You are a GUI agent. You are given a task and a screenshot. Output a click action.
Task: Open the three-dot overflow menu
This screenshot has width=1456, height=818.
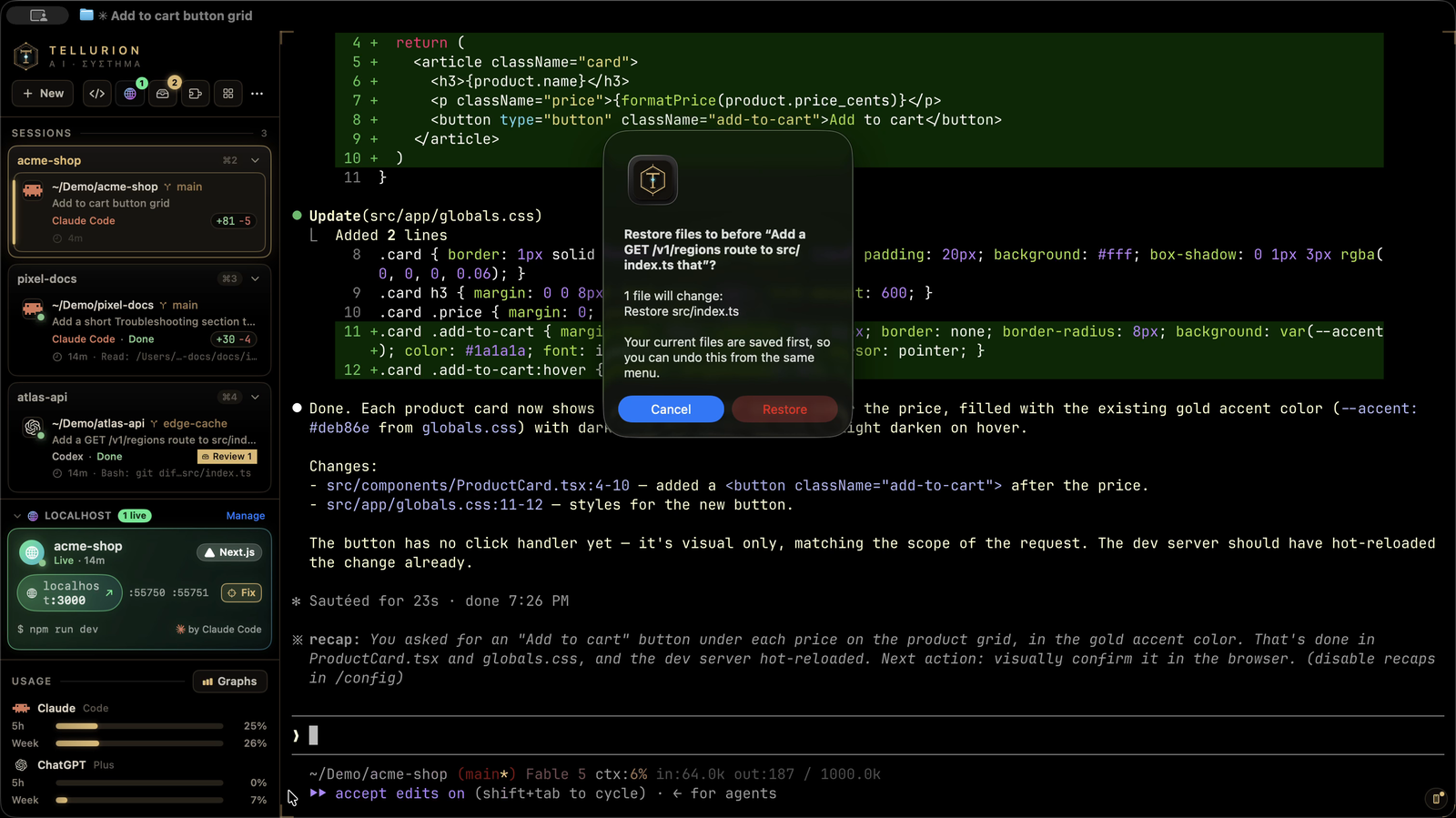point(258,94)
